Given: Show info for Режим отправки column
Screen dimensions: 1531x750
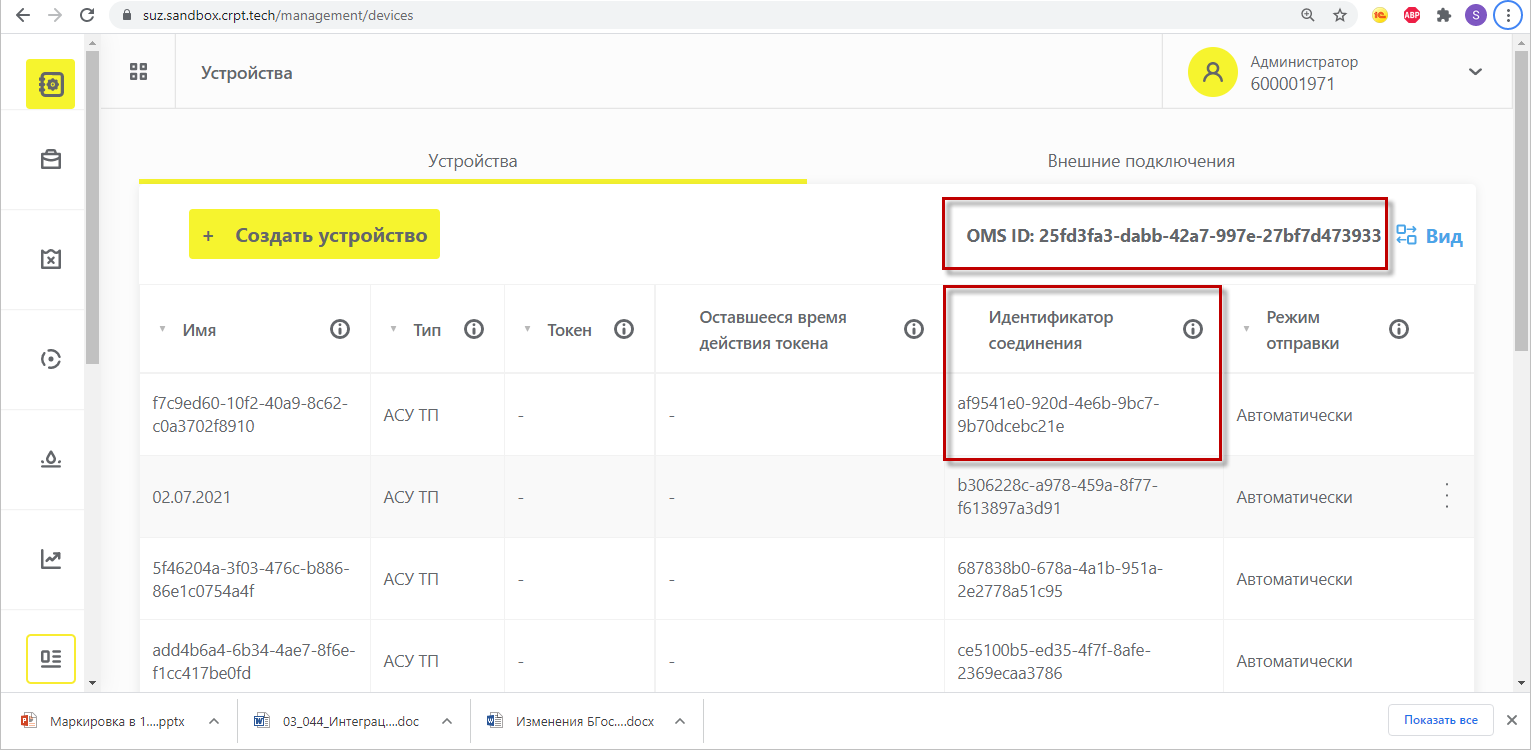Looking at the screenshot, I should [1399, 329].
